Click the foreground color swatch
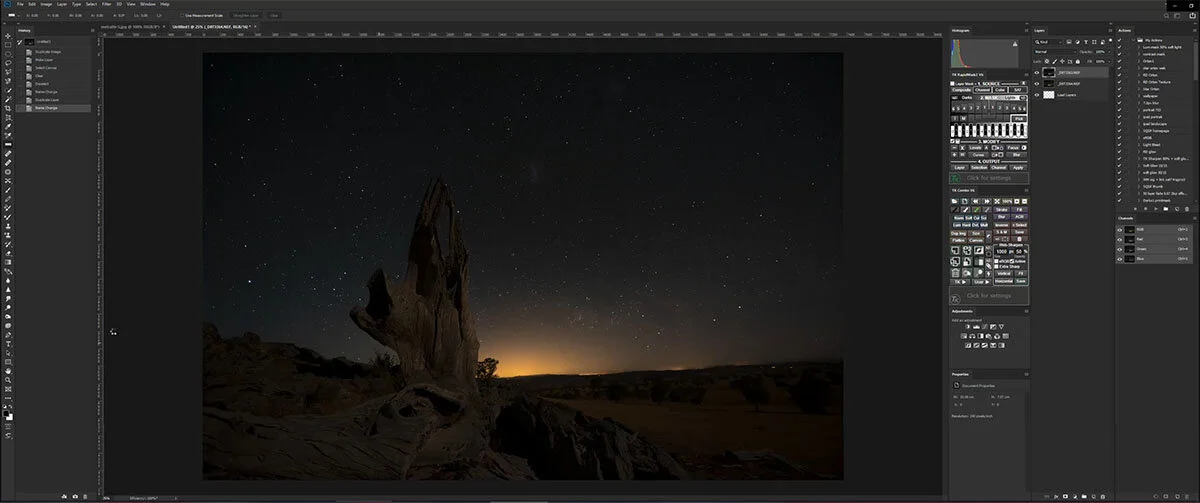 pos(7,412)
